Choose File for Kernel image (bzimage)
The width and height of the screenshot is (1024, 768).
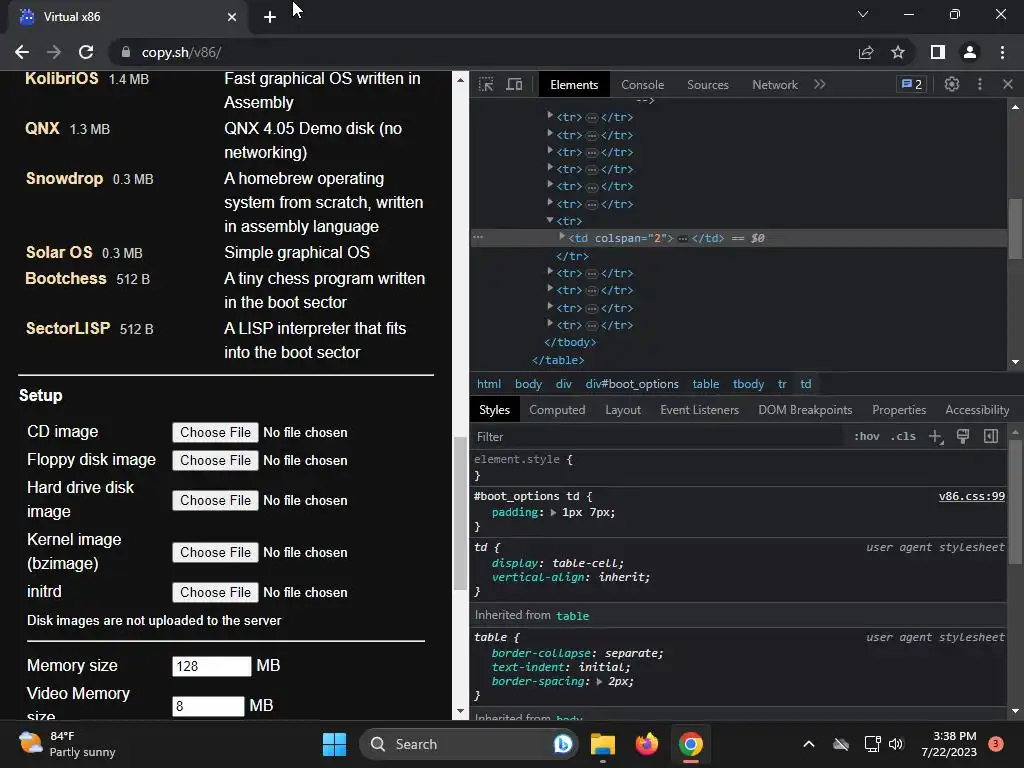pyautogui.click(x=215, y=552)
